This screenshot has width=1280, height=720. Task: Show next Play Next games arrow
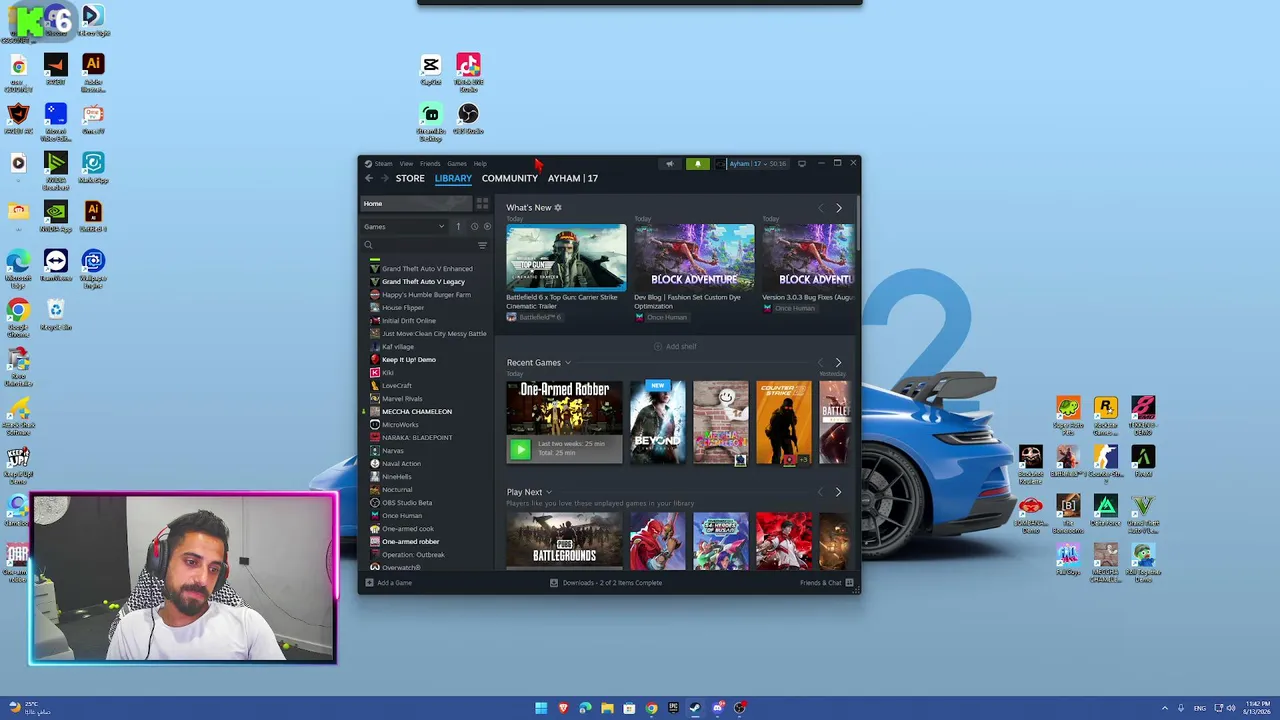838,492
